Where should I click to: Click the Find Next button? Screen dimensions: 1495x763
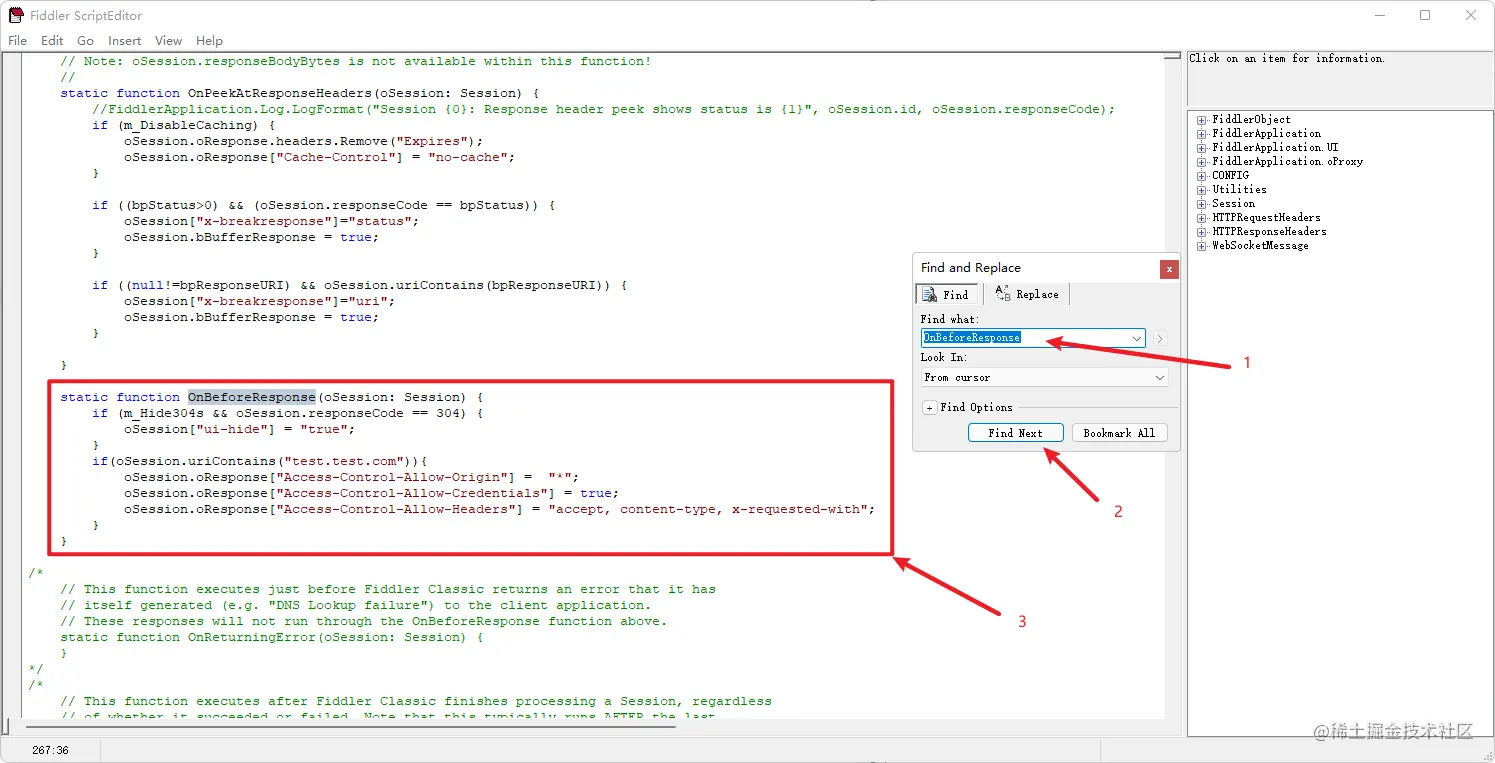point(1015,433)
